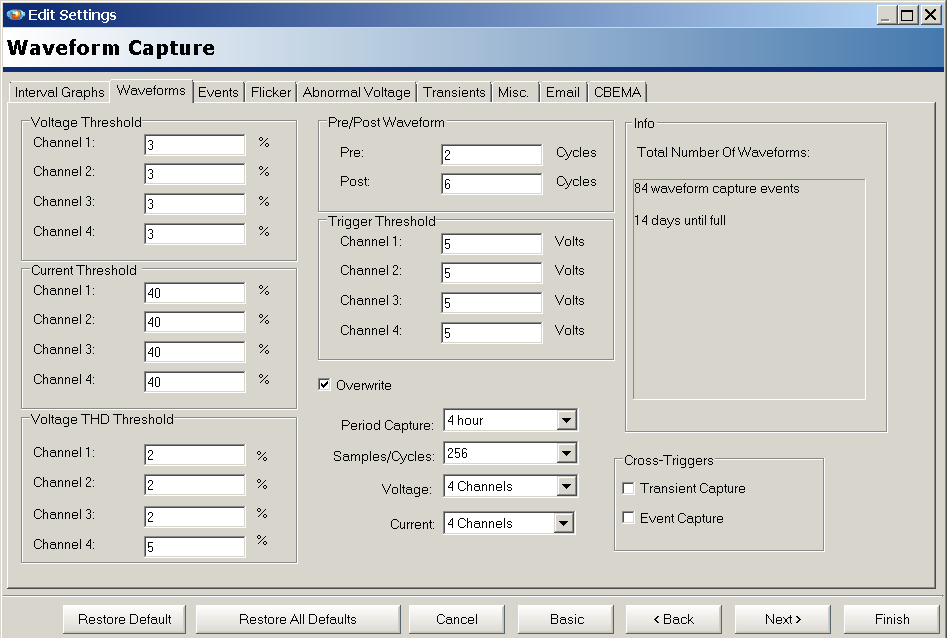Image resolution: width=947 pixels, height=638 pixels.
Task: Enable Event Capture cross-trigger
Action: point(628,518)
